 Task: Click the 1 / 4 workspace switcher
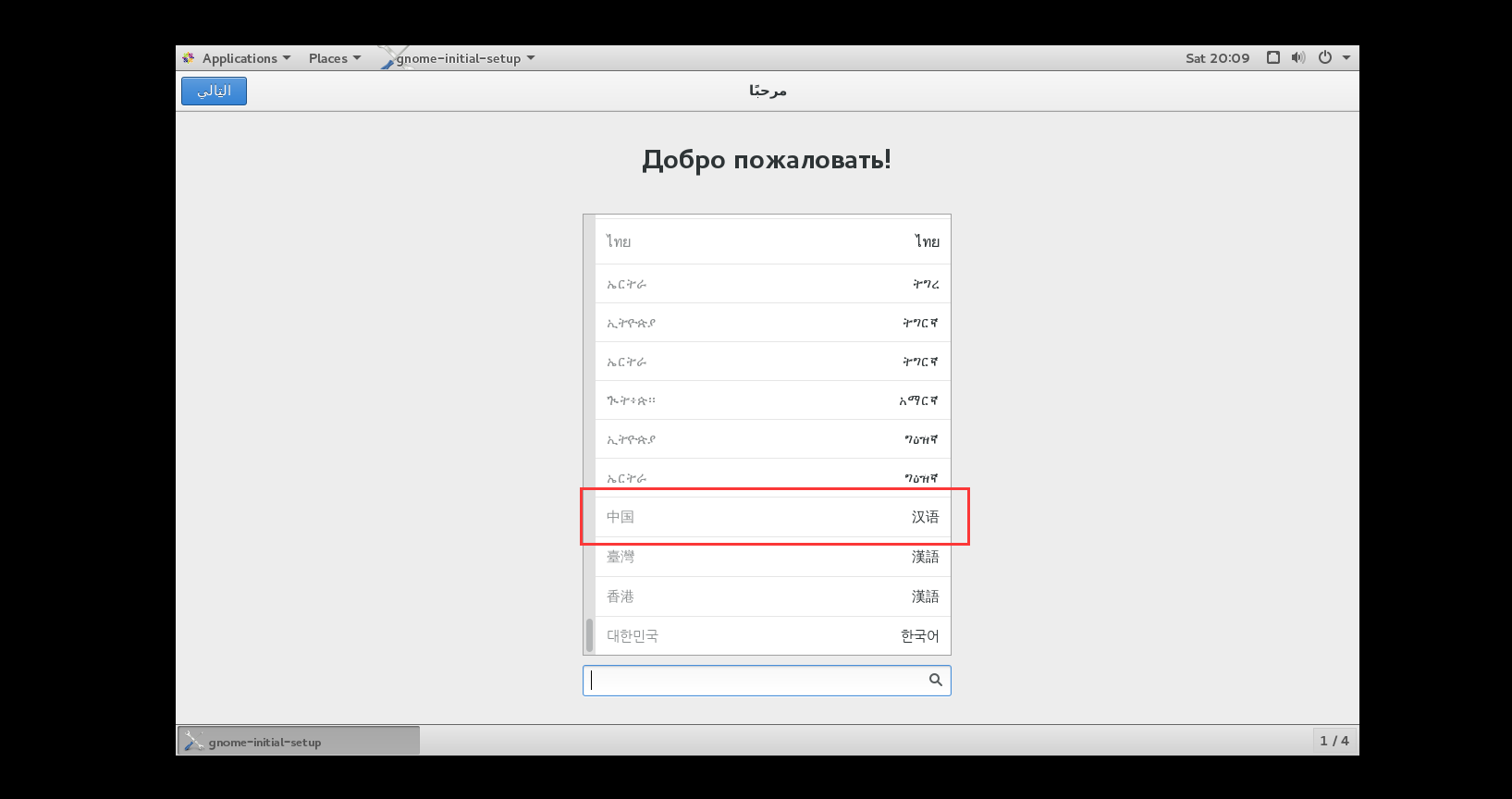[x=1334, y=741]
